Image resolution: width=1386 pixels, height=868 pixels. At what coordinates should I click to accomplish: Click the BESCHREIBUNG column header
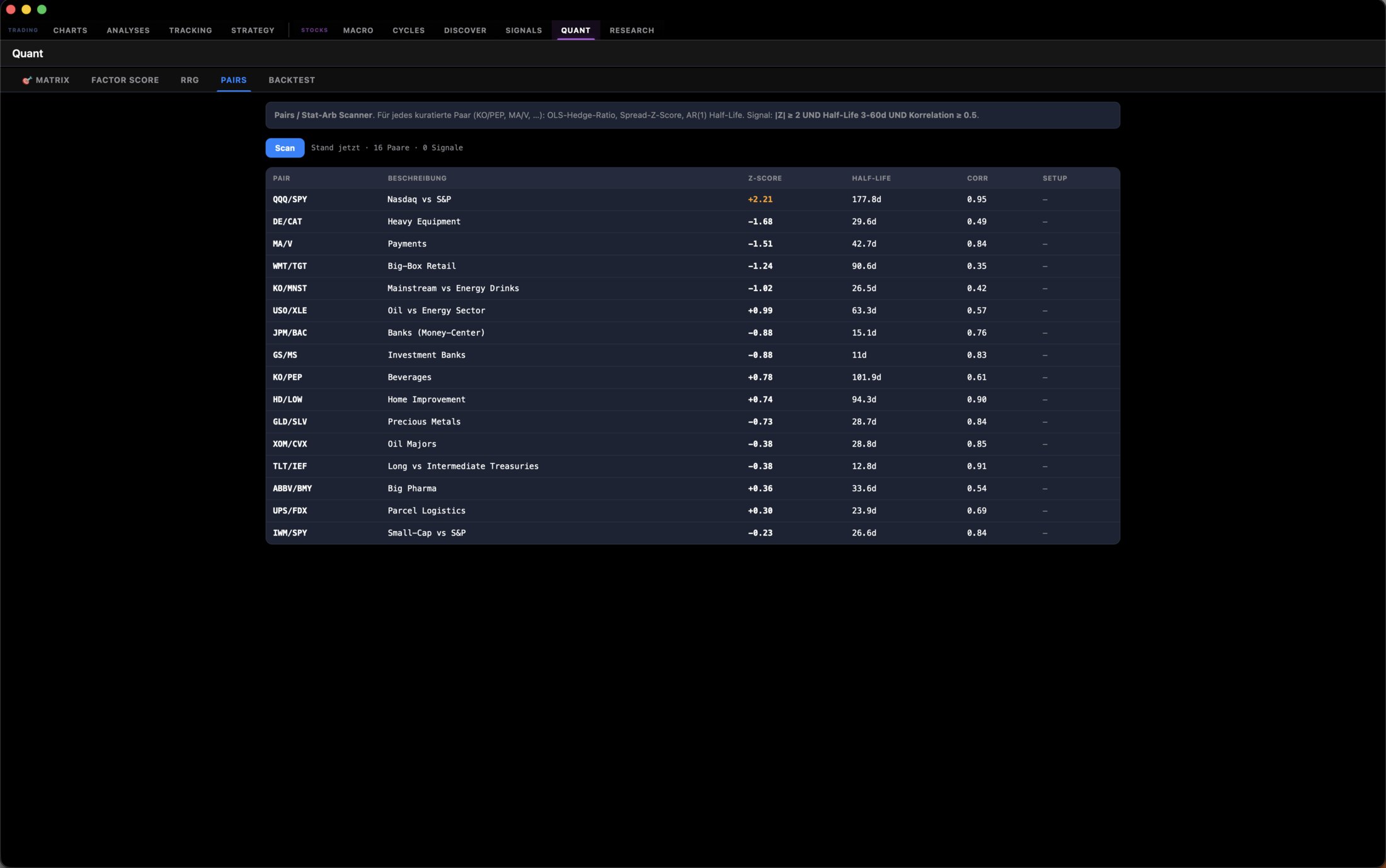coord(417,178)
